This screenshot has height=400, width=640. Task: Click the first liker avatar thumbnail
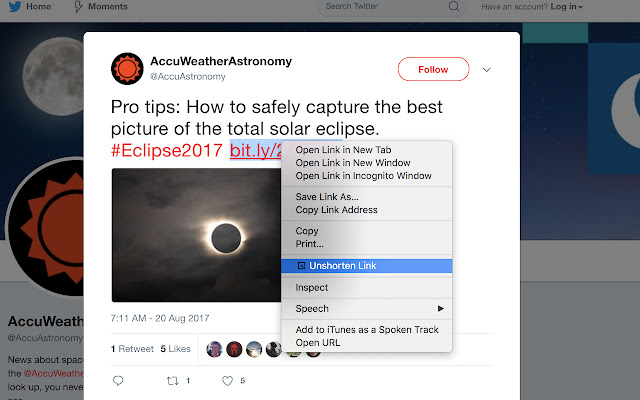point(215,349)
